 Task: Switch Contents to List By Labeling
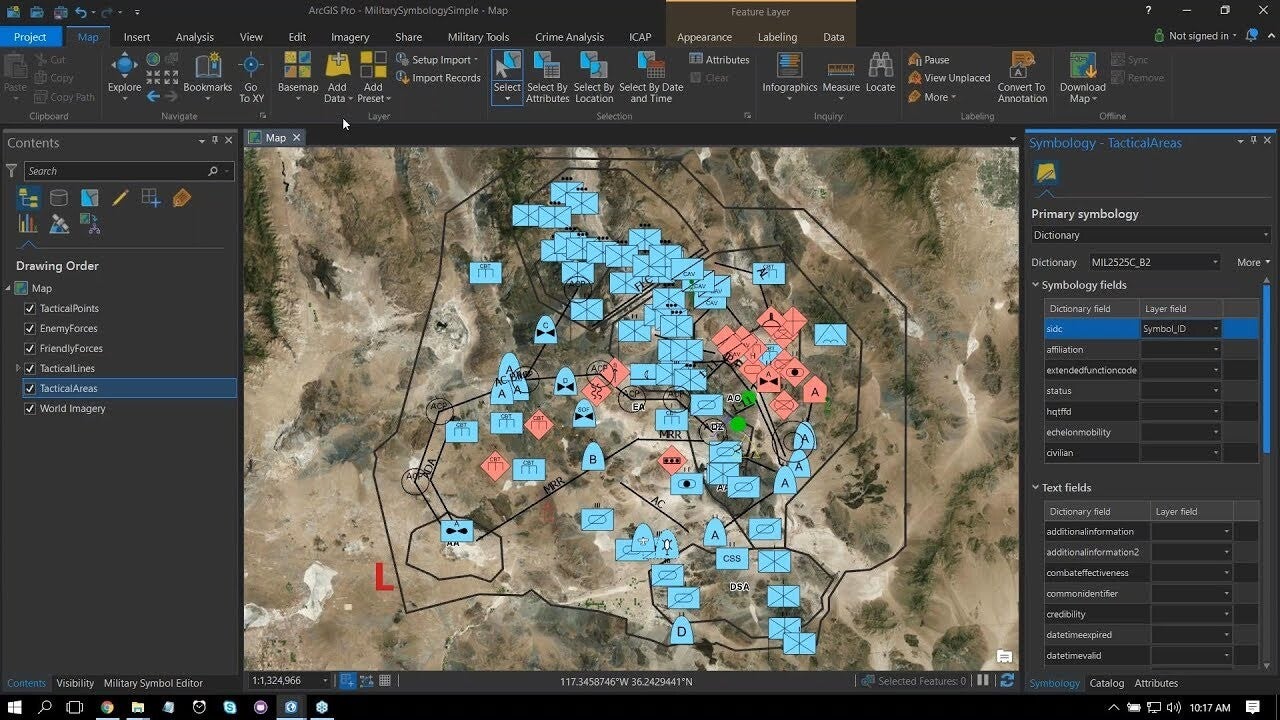pyautogui.click(x=181, y=198)
